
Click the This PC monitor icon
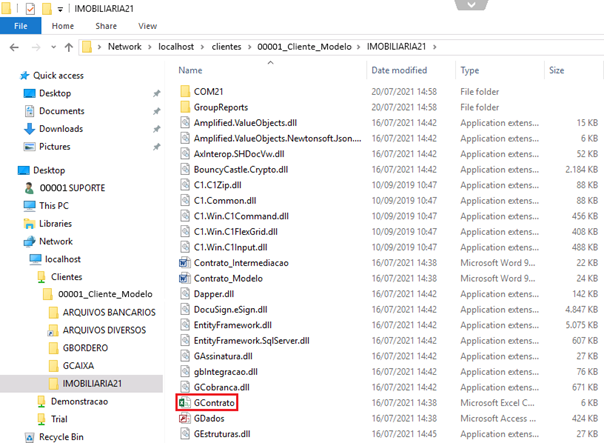coord(29,206)
